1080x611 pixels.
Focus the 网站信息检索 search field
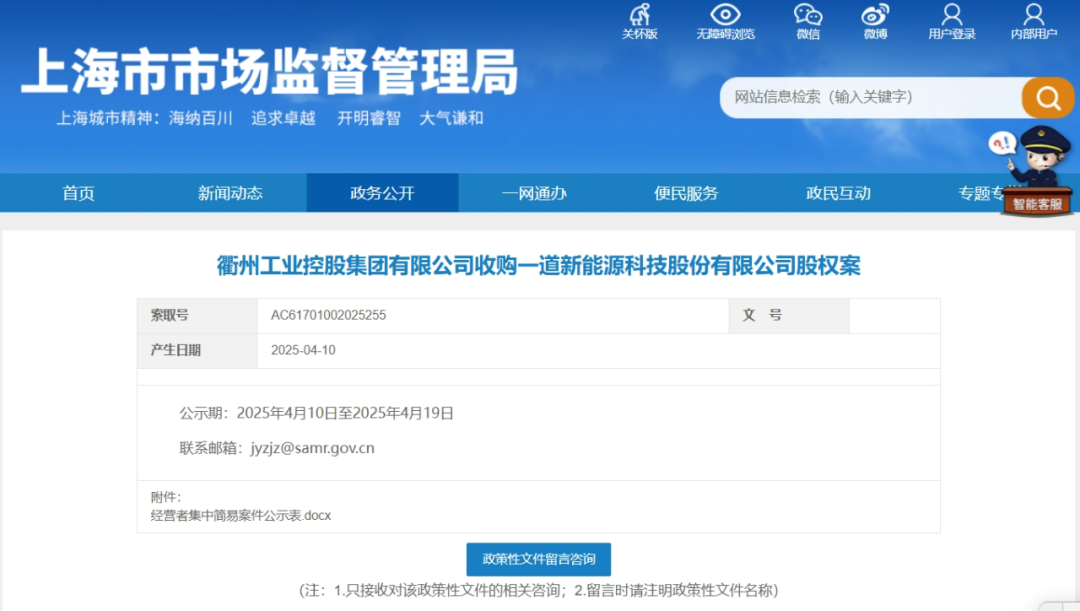[871, 97]
